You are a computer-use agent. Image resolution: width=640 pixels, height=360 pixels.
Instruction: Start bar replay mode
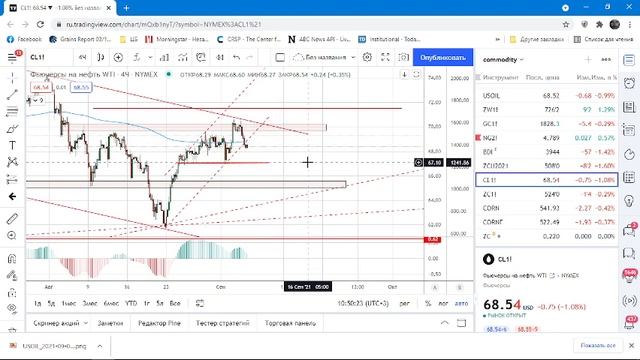click(220, 58)
